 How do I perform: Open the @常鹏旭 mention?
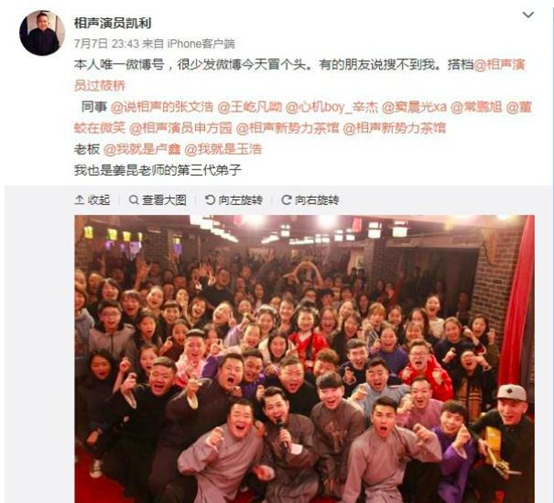476,107
